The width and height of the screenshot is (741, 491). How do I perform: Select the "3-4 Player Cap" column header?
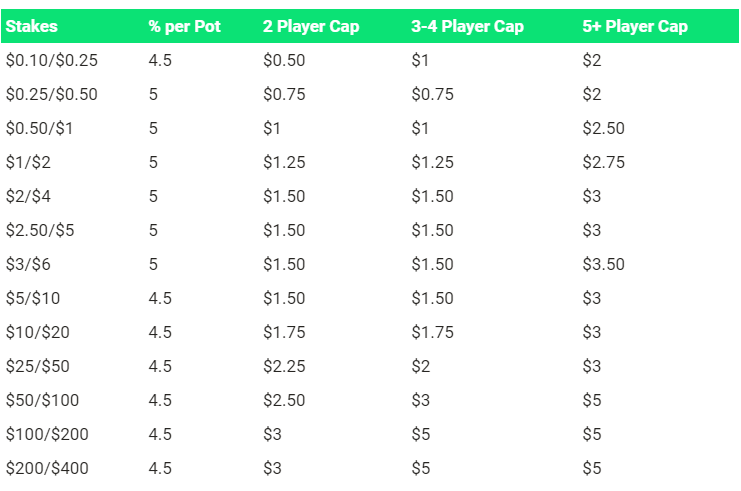pos(467,27)
